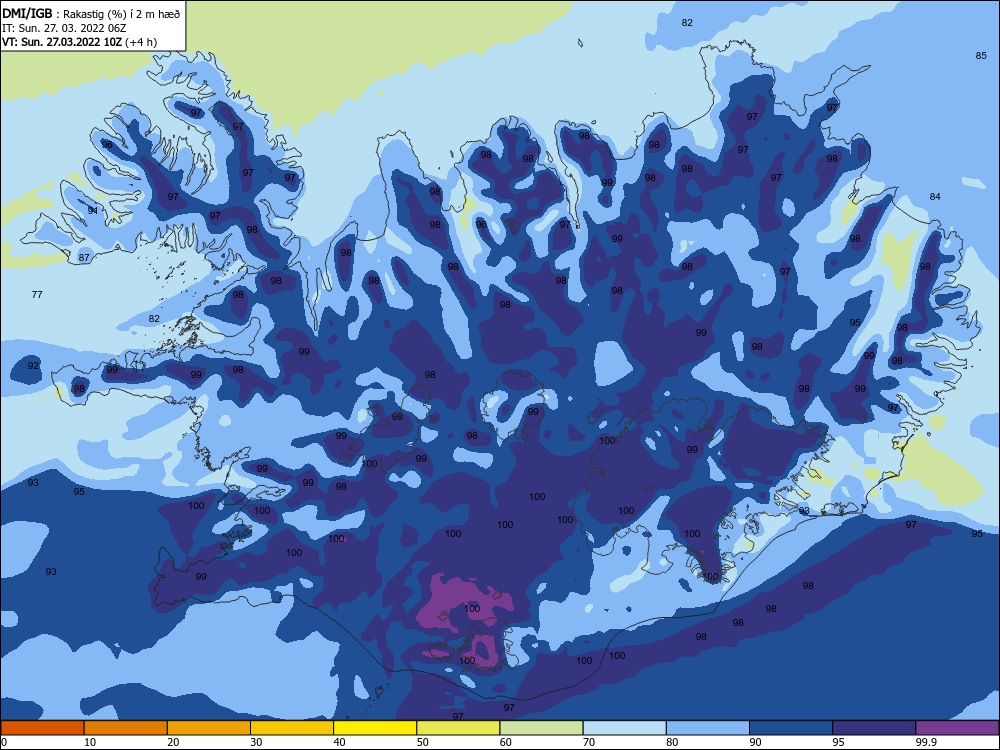Select the 'IT: Sun. 27. 03. 2022 06Z' line
Screen dimensions: 1000x750
point(64,28)
